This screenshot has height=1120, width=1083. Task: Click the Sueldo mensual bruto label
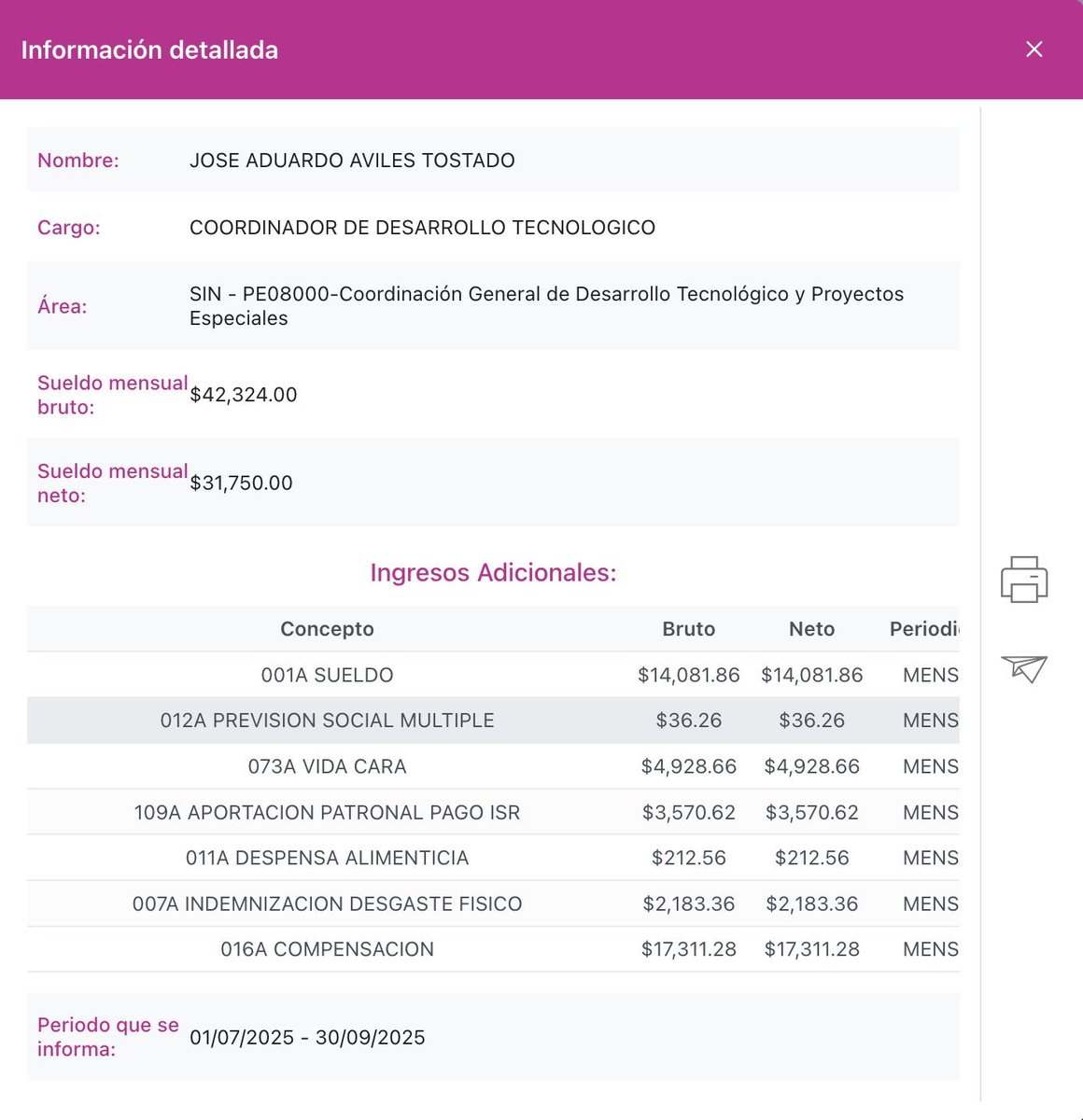112,395
